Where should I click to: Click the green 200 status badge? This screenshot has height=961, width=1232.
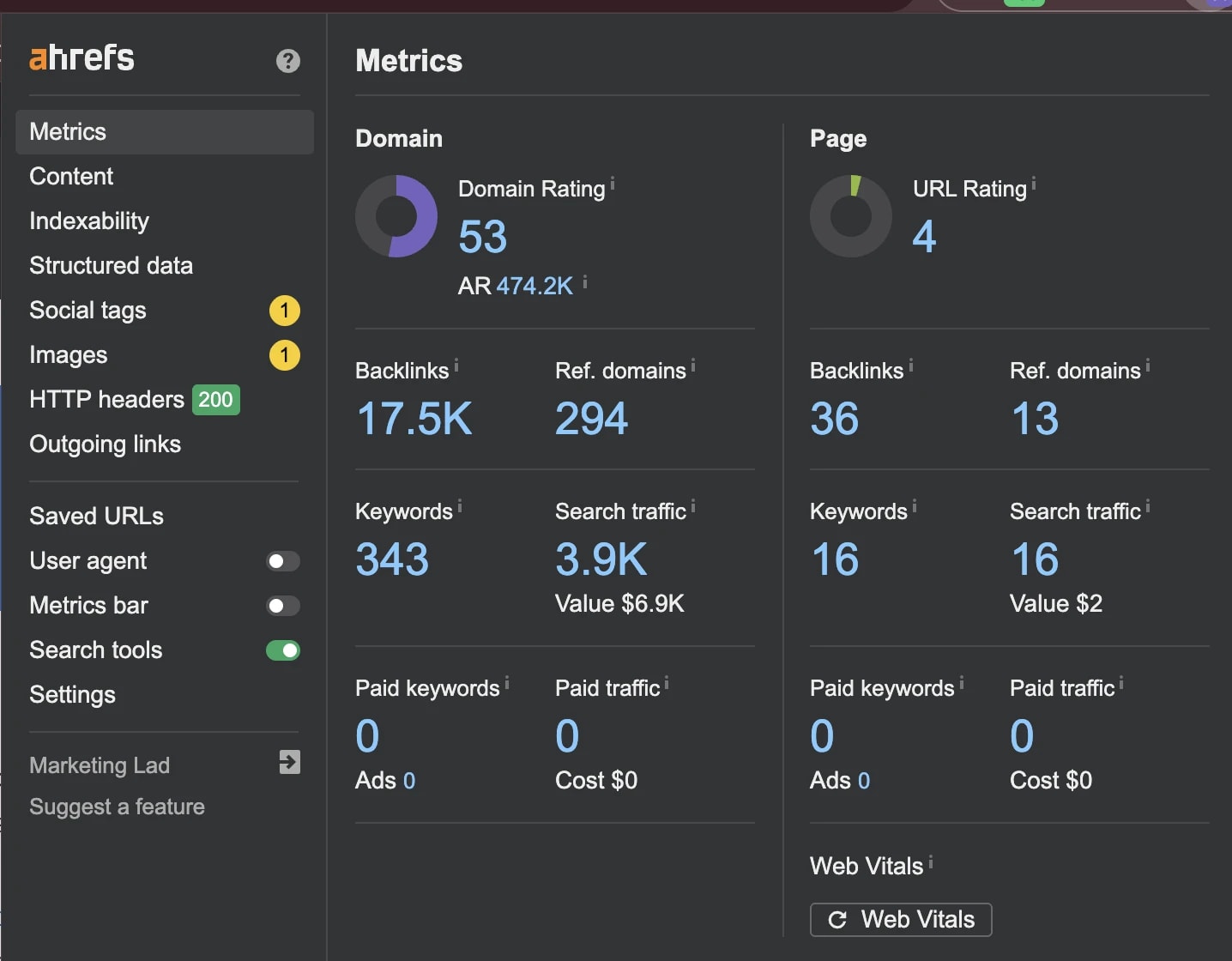pos(216,400)
